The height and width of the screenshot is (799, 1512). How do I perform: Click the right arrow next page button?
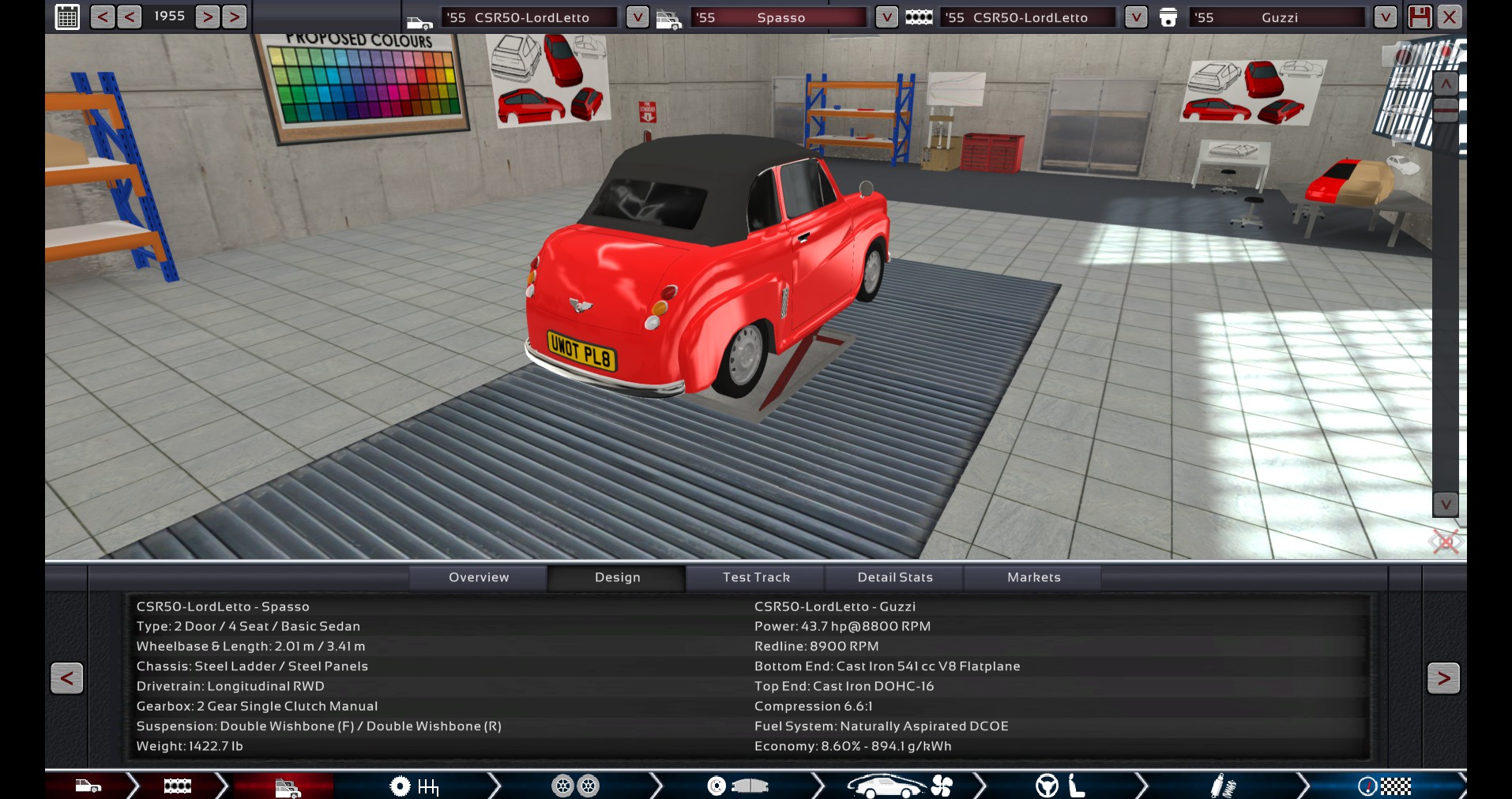[1443, 677]
